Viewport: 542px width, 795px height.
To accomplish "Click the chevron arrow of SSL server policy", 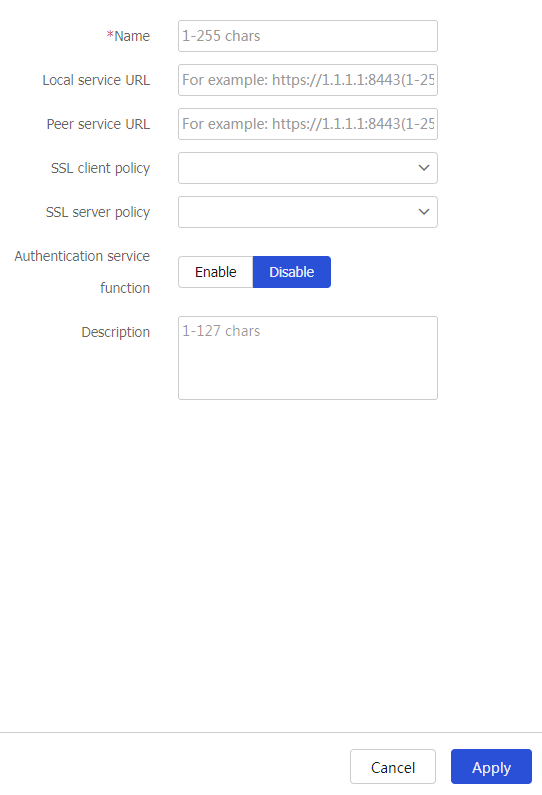I will pyautogui.click(x=424, y=212).
